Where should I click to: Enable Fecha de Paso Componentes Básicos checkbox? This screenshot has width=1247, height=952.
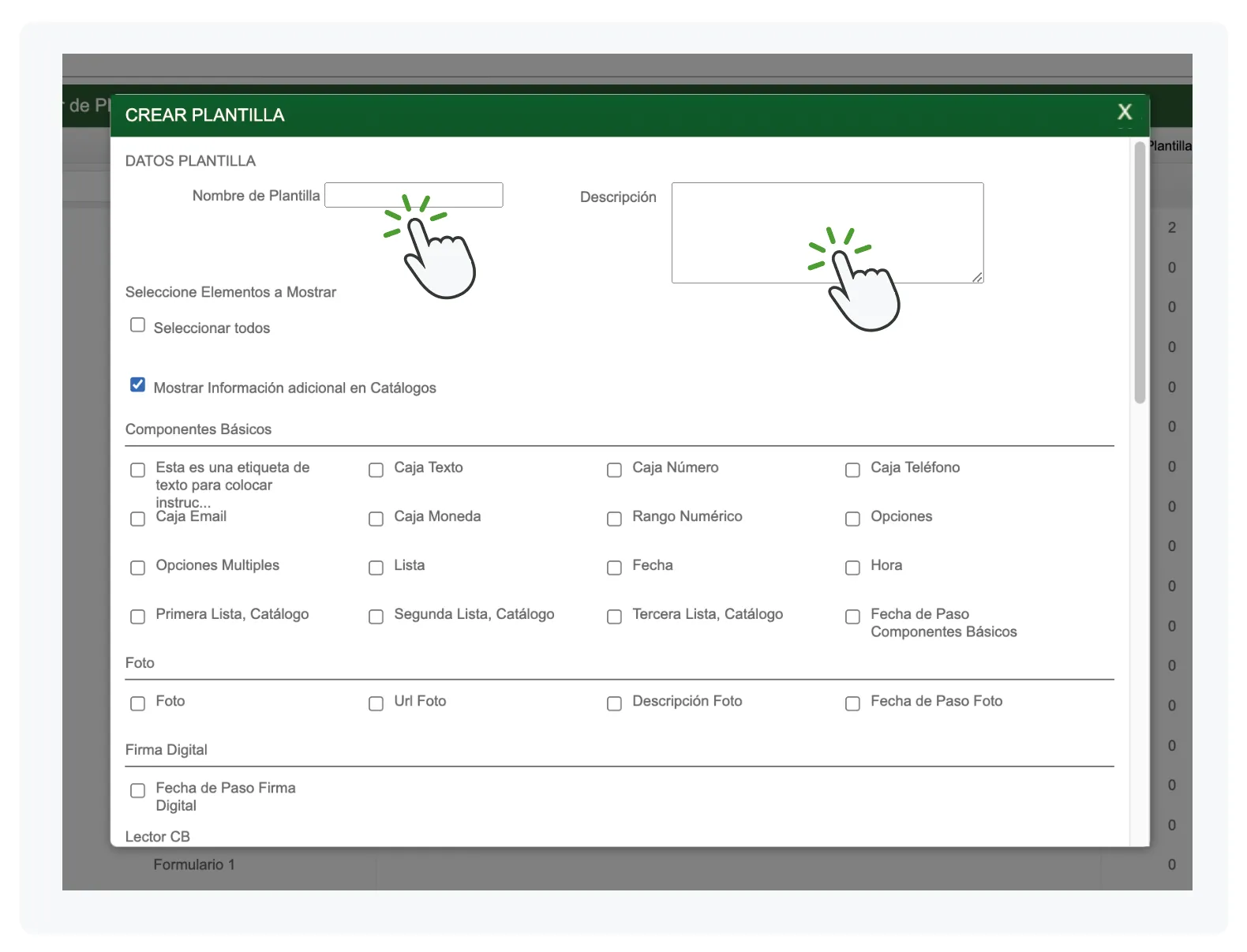click(852, 617)
